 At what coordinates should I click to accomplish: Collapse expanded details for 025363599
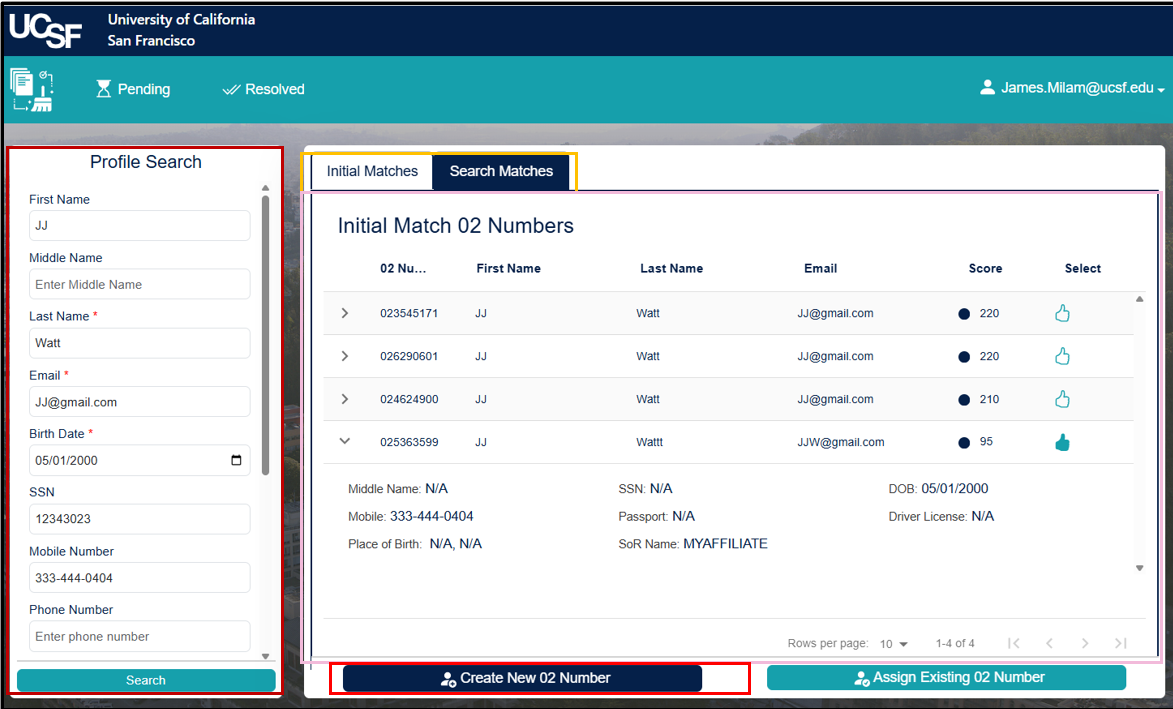click(x=344, y=441)
